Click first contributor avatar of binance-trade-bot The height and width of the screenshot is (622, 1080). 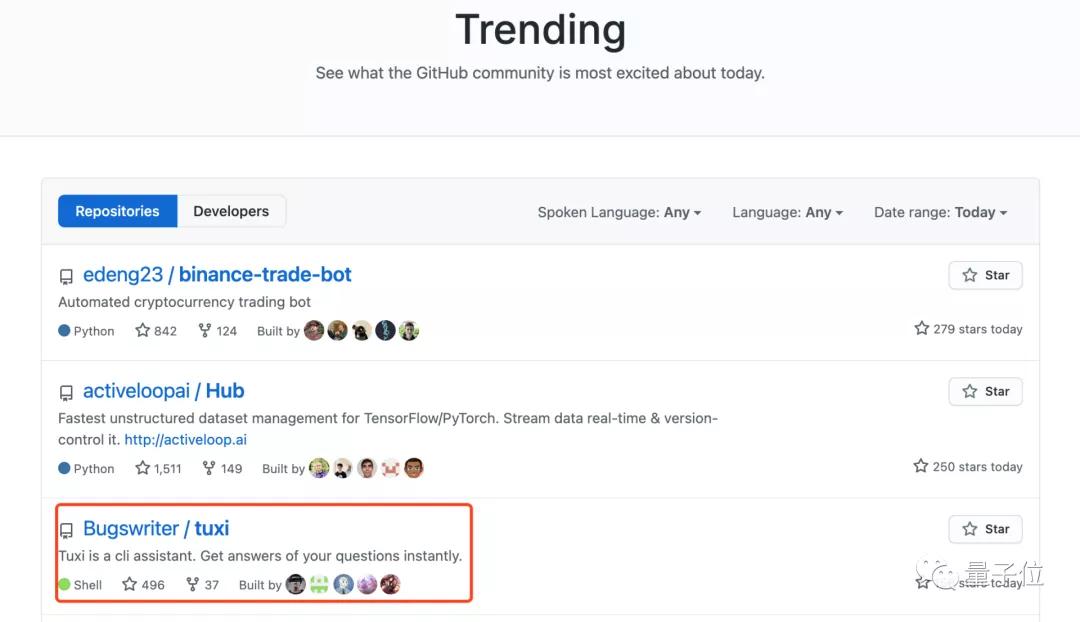click(314, 331)
